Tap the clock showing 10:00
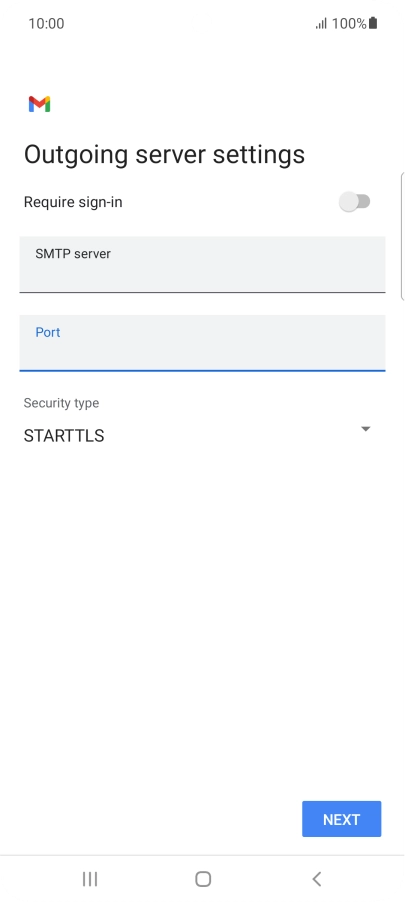405x902 pixels. (46, 24)
